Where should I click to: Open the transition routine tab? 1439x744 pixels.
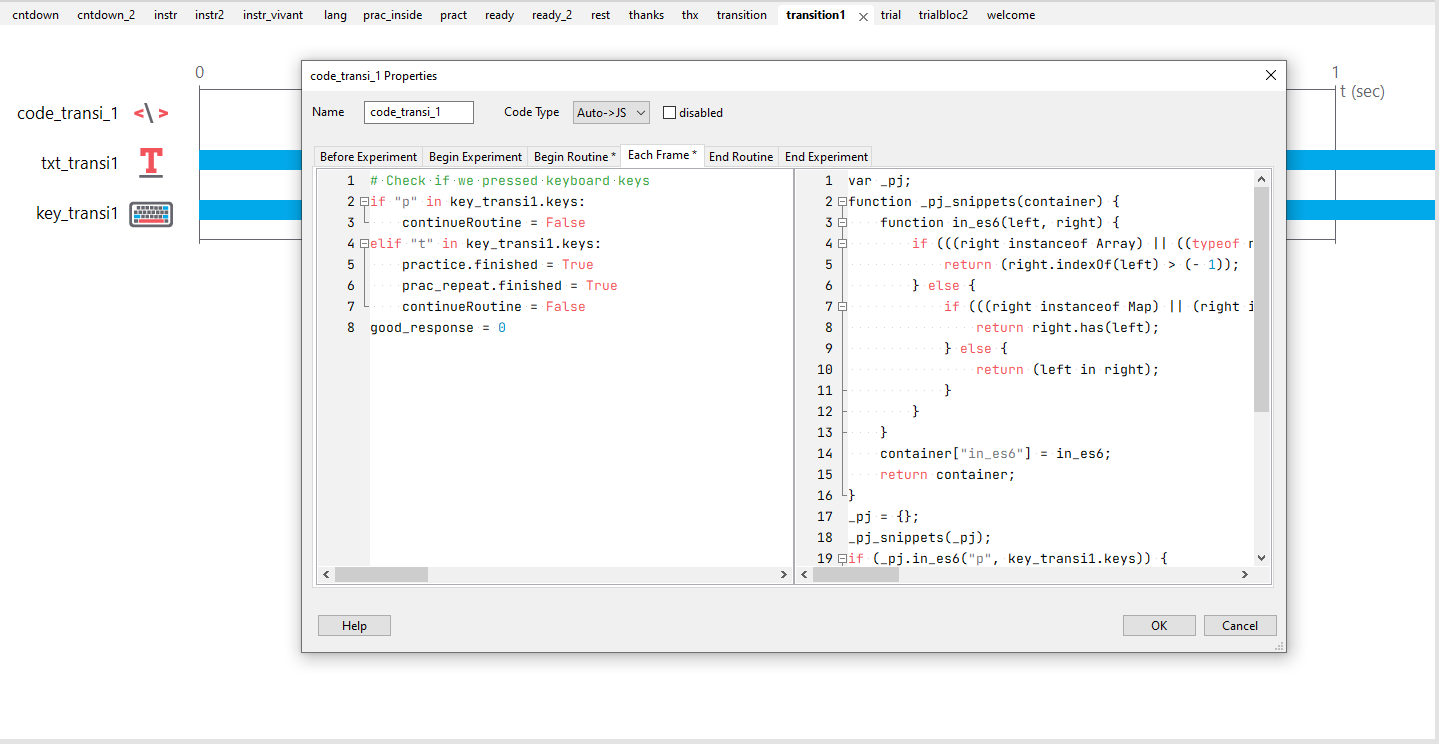[x=742, y=15]
